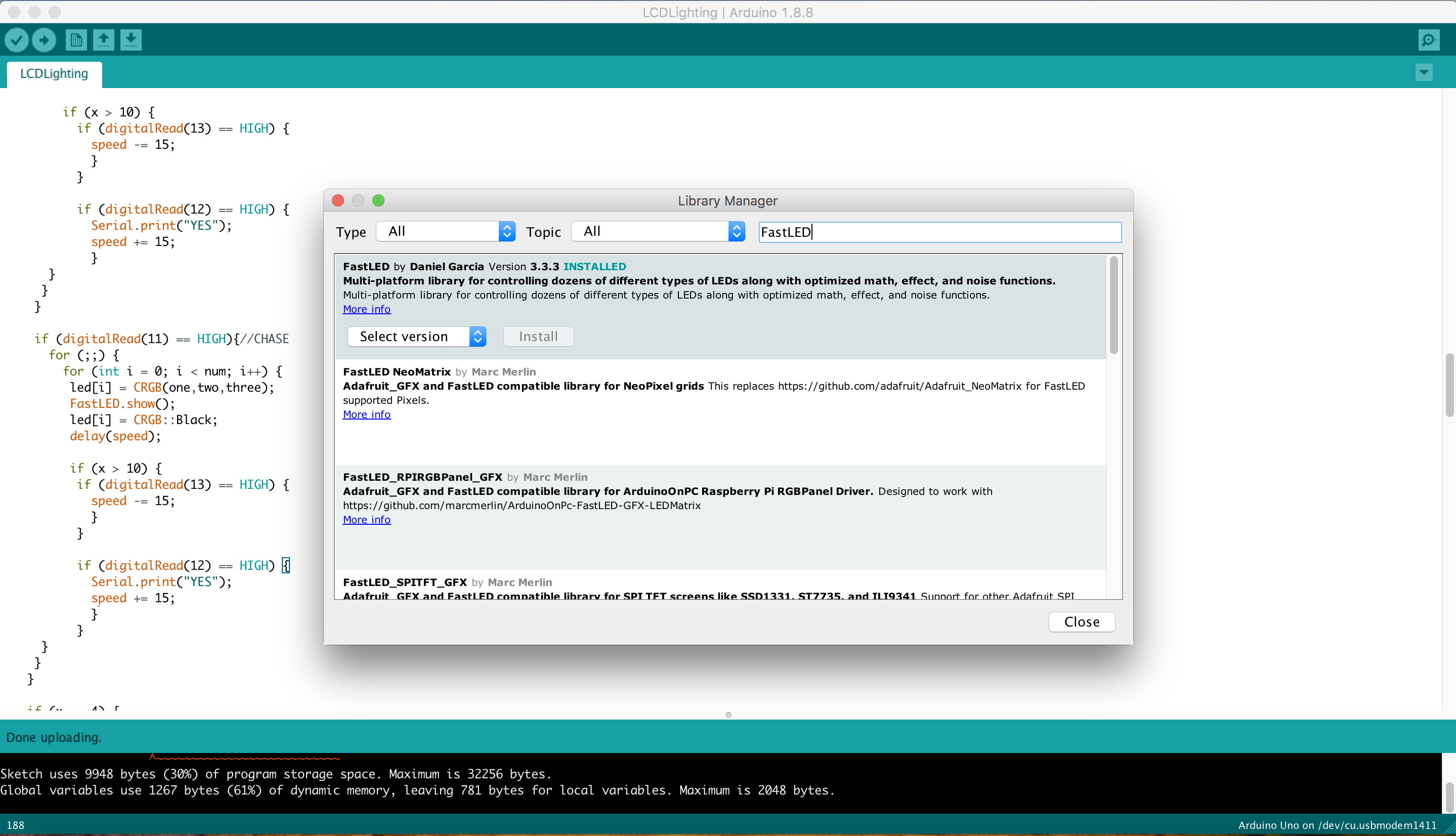
Task: Open the Serial Monitor magnifier icon
Action: (x=1429, y=40)
